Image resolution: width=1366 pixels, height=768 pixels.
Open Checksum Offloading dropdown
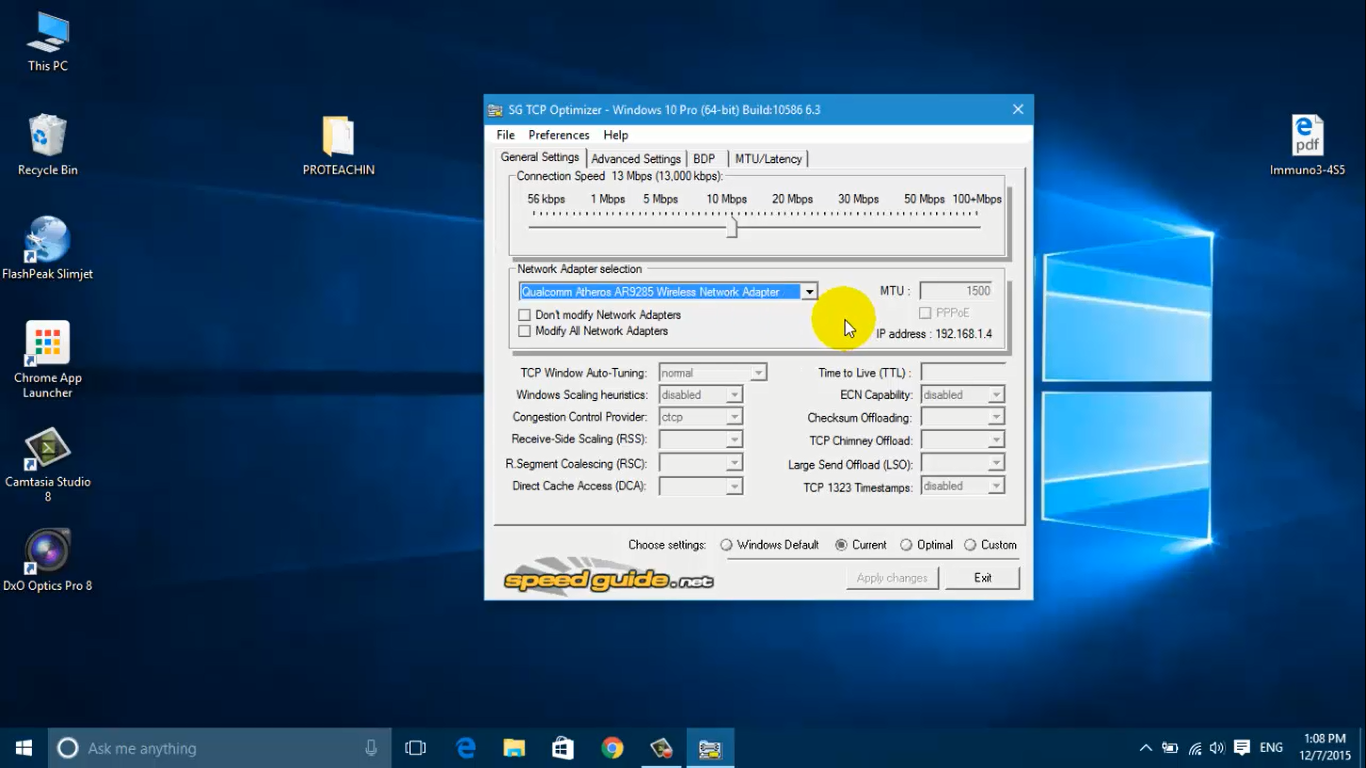click(x=996, y=417)
